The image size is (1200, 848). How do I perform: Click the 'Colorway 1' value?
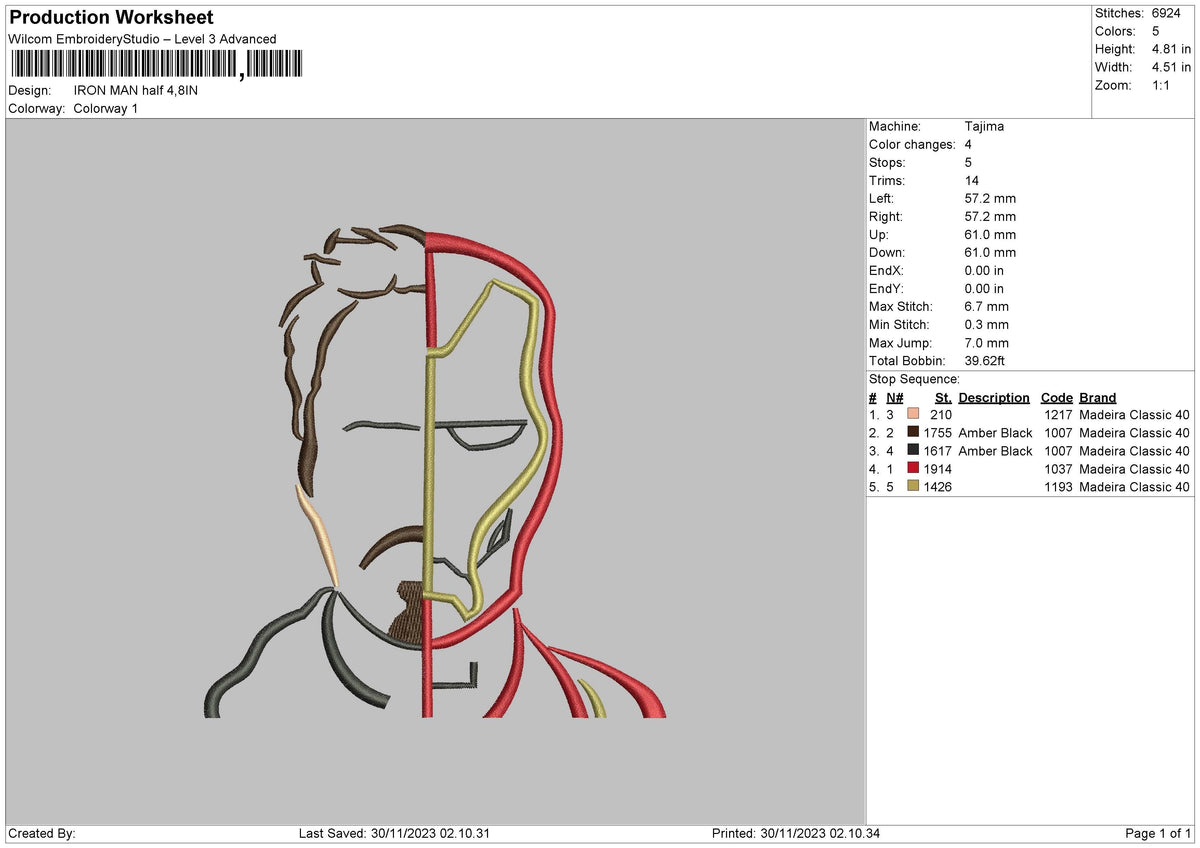tap(105, 108)
